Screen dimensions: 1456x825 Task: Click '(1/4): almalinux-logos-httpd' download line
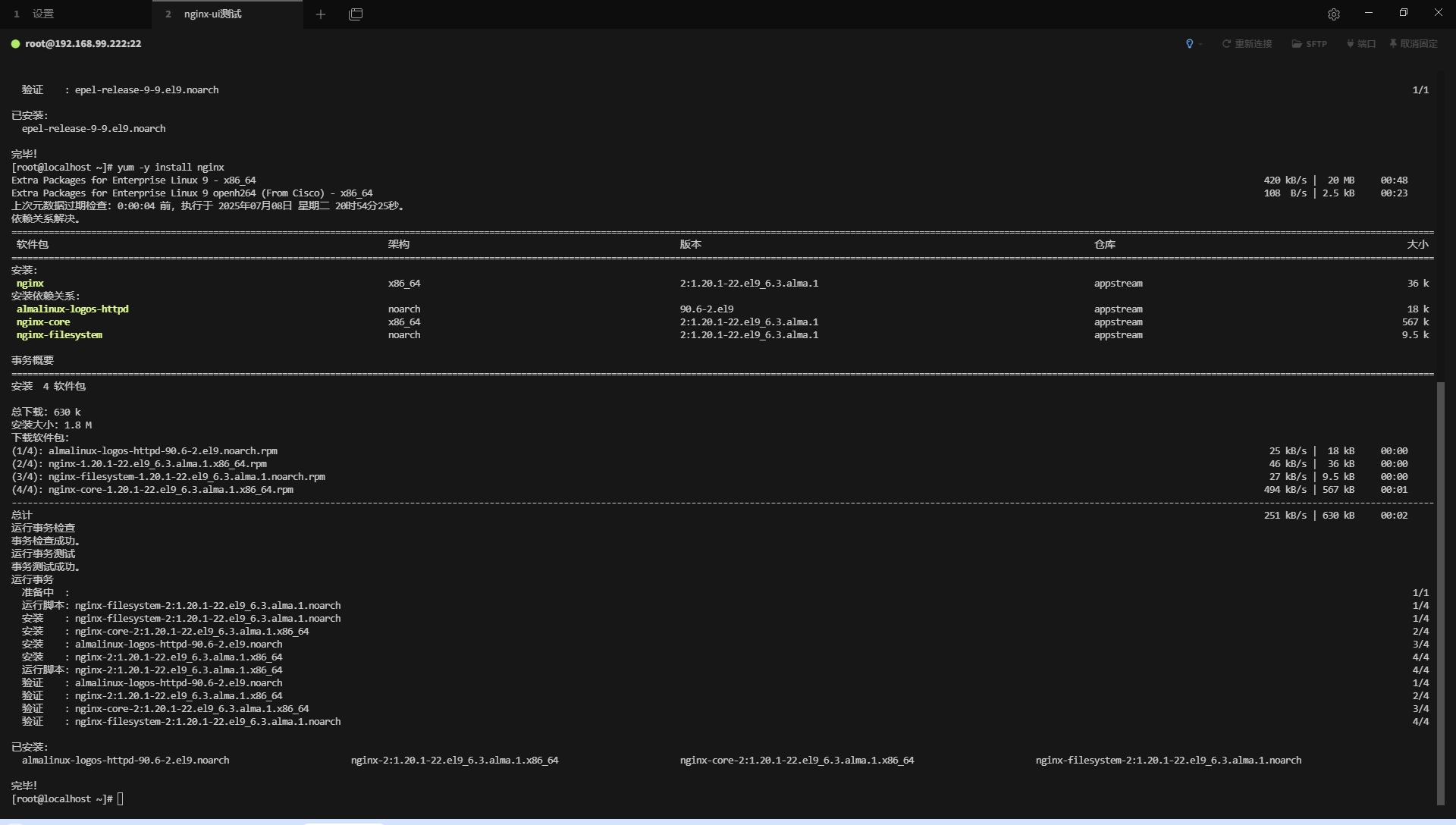point(144,451)
